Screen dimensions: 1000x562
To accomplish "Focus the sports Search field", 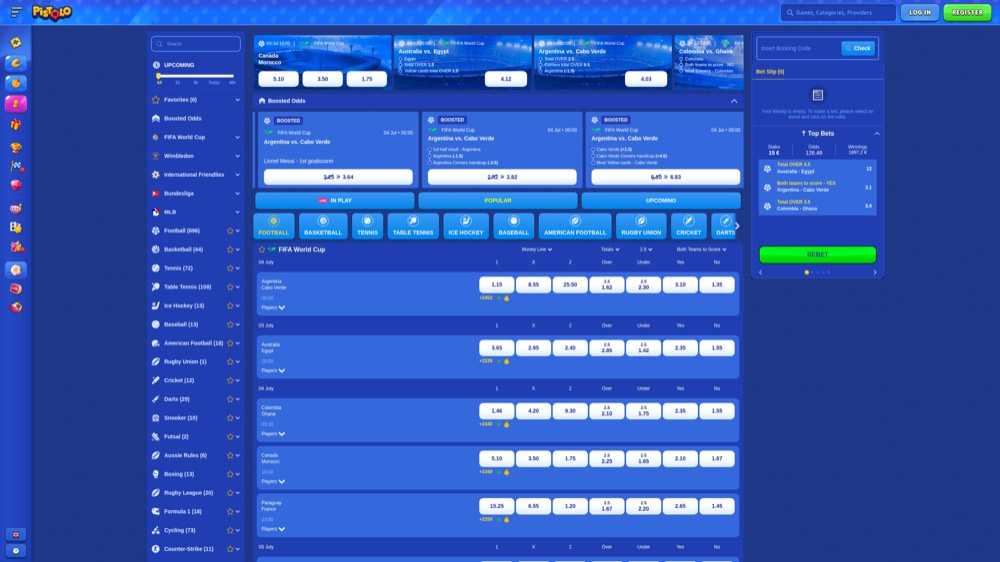I will click(196, 44).
